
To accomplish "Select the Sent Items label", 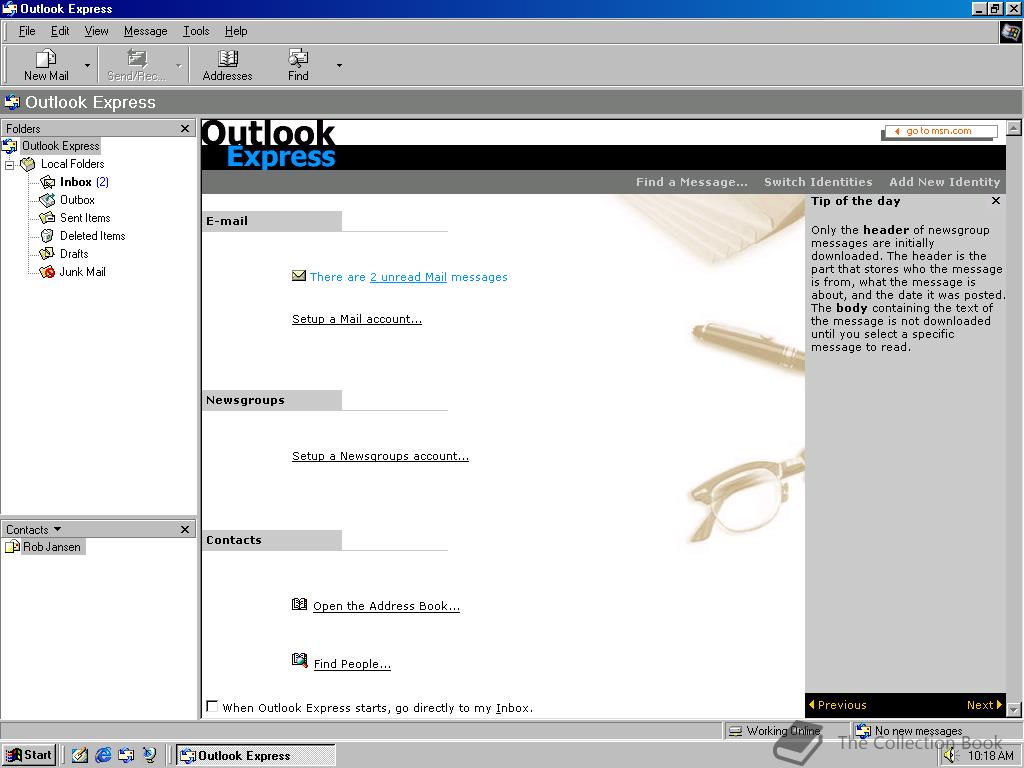I will [x=85, y=217].
